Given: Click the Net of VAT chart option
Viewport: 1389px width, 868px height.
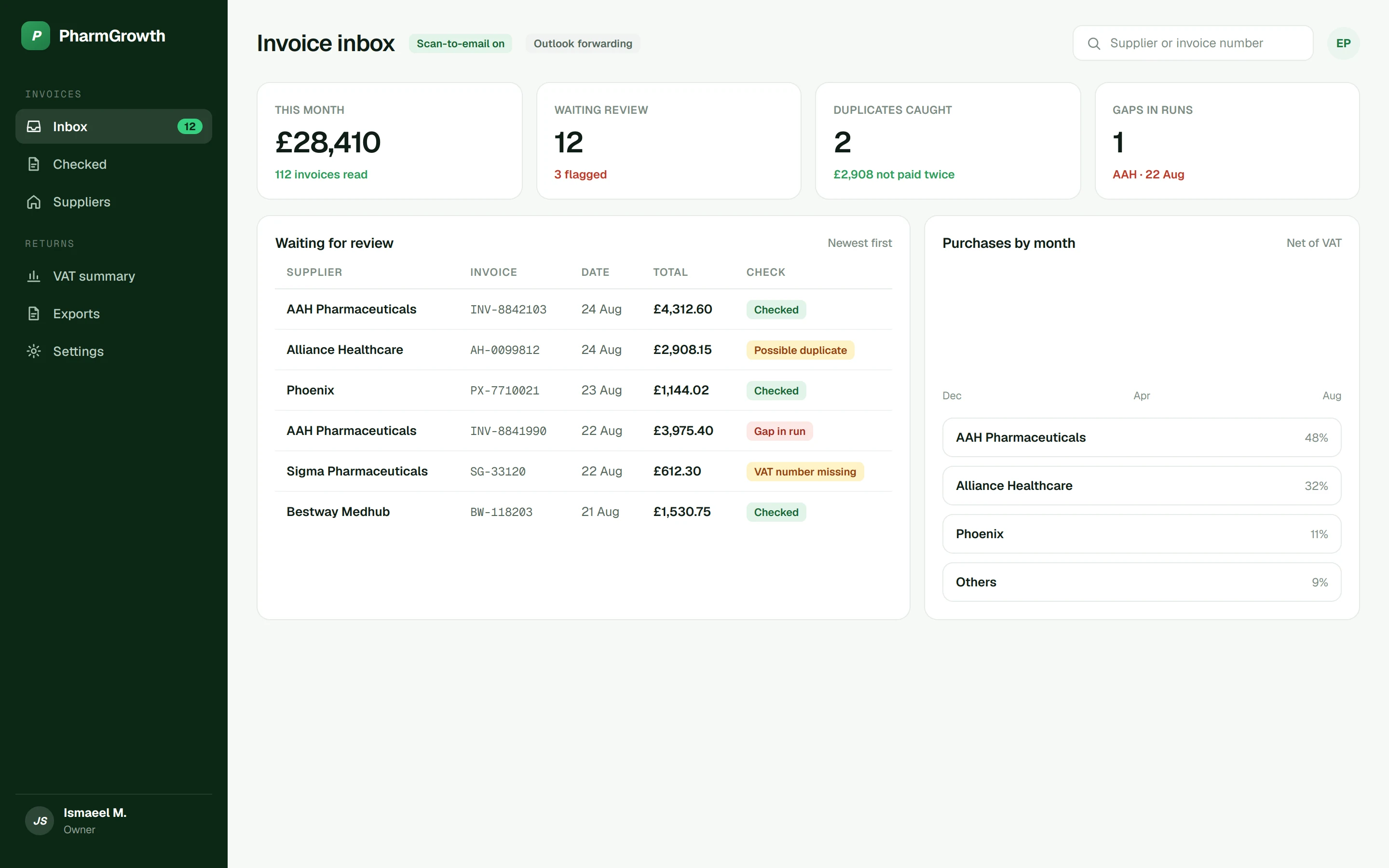Looking at the screenshot, I should (x=1314, y=243).
